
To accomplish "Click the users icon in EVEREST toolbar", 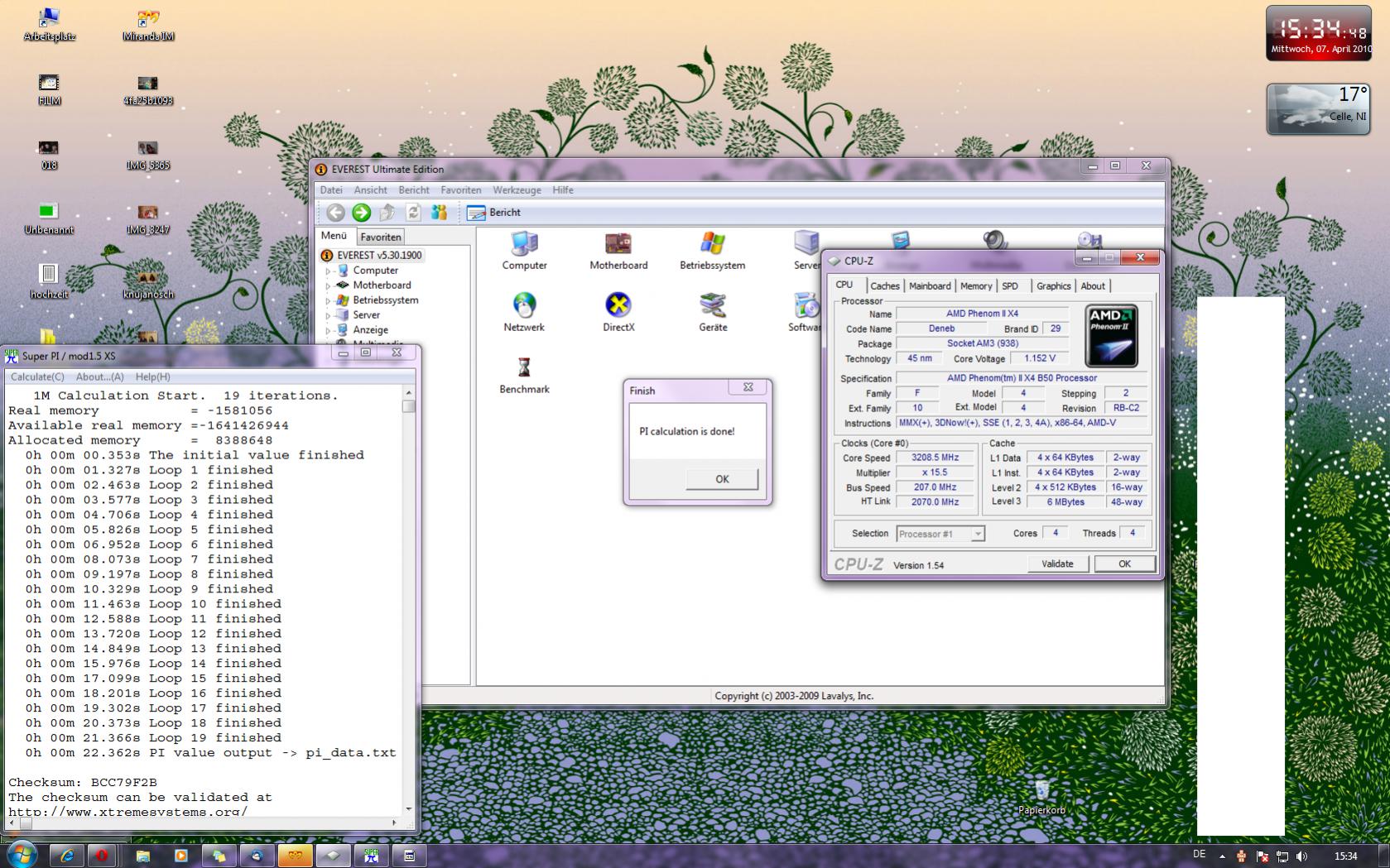I will pyautogui.click(x=439, y=213).
